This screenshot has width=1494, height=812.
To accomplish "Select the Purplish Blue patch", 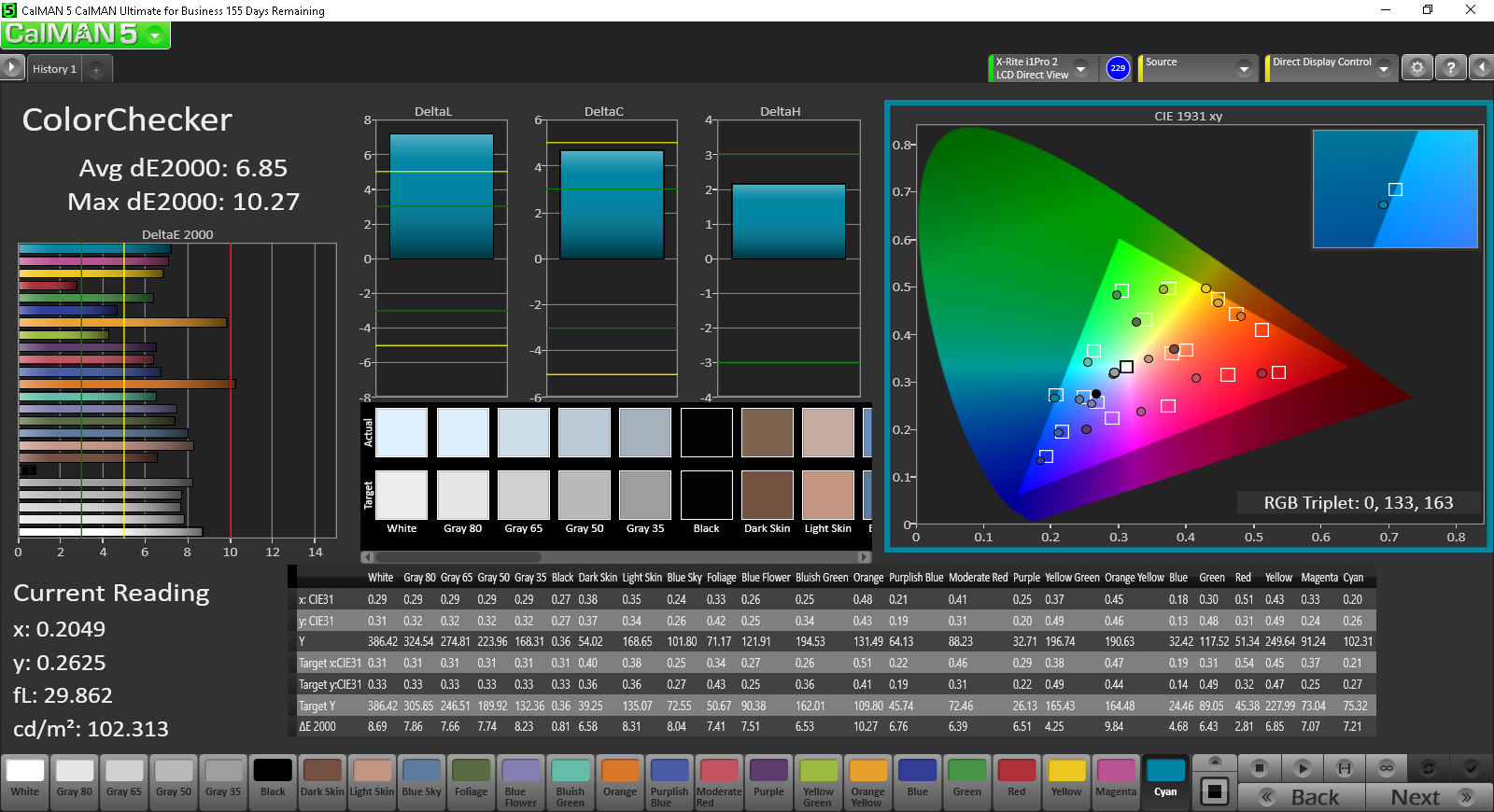I will click(669, 781).
